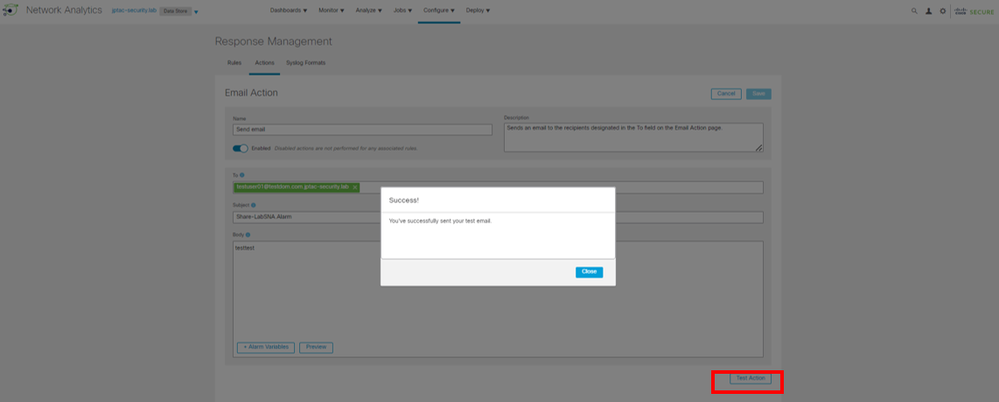Close the Success dialog
Screen dimensions: 999x402
click(589, 272)
